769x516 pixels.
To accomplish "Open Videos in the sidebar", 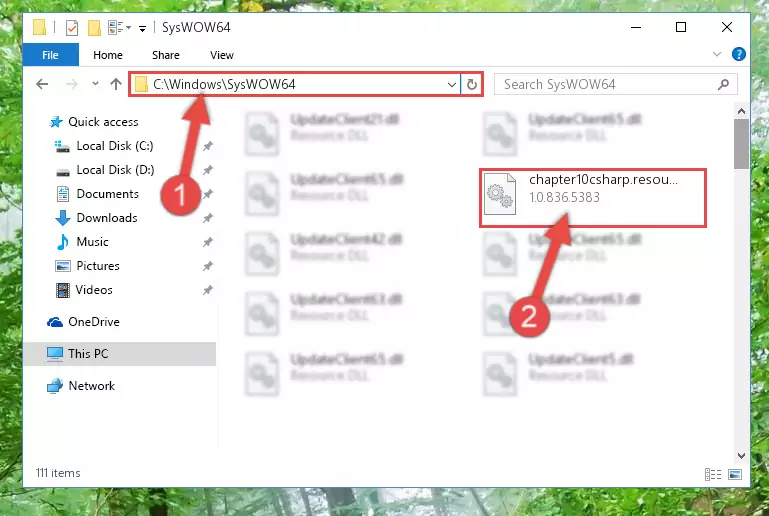I will [x=84, y=290].
